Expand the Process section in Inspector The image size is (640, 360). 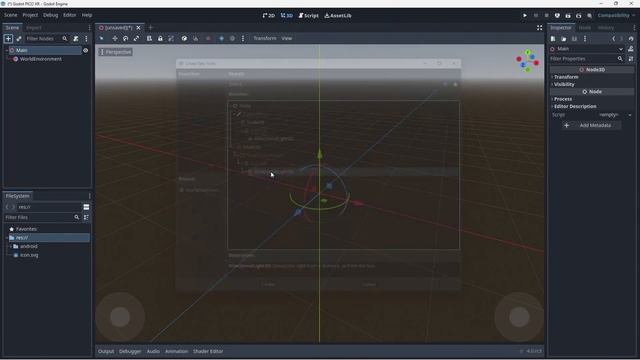(x=562, y=99)
